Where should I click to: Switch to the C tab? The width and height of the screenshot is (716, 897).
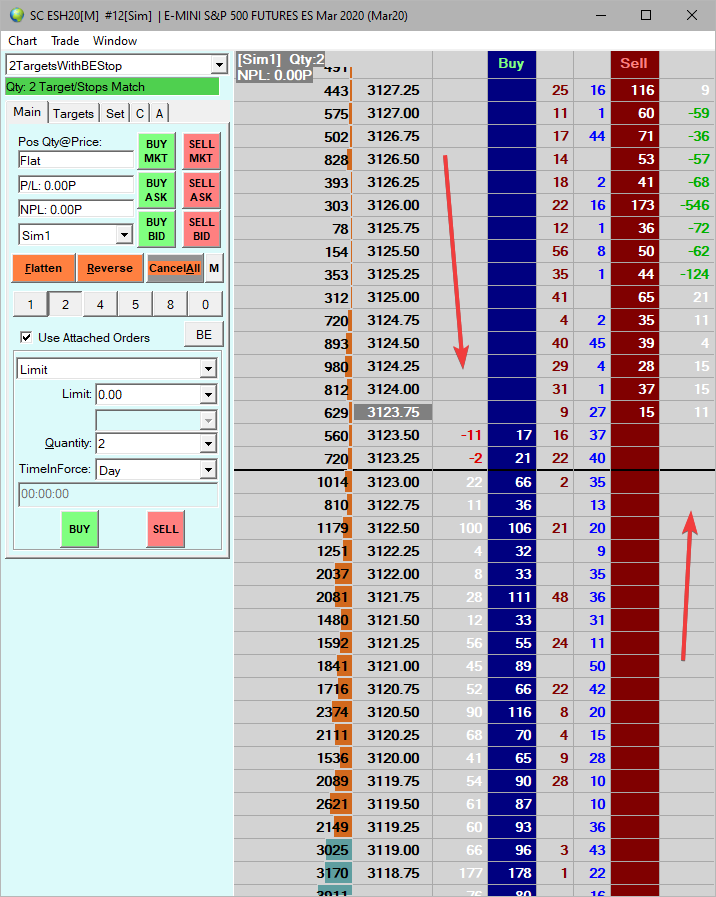(140, 113)
